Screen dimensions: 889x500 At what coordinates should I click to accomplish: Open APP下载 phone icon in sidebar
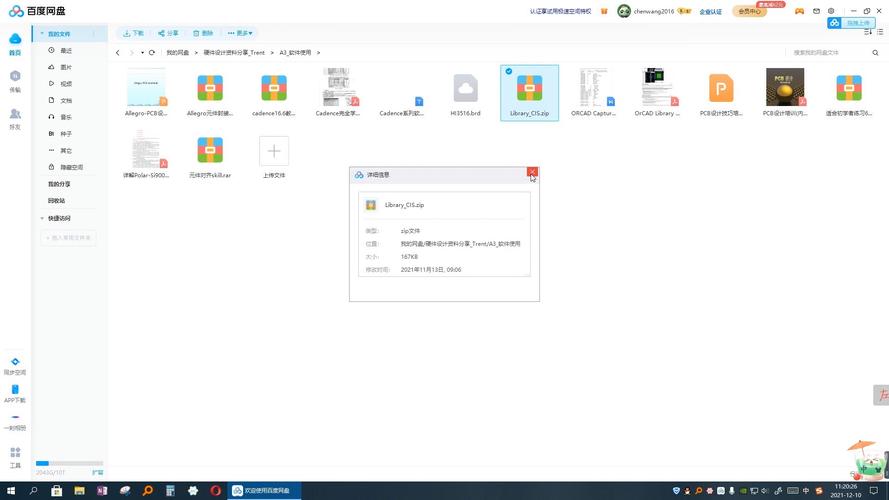click(x=15, y=390)
